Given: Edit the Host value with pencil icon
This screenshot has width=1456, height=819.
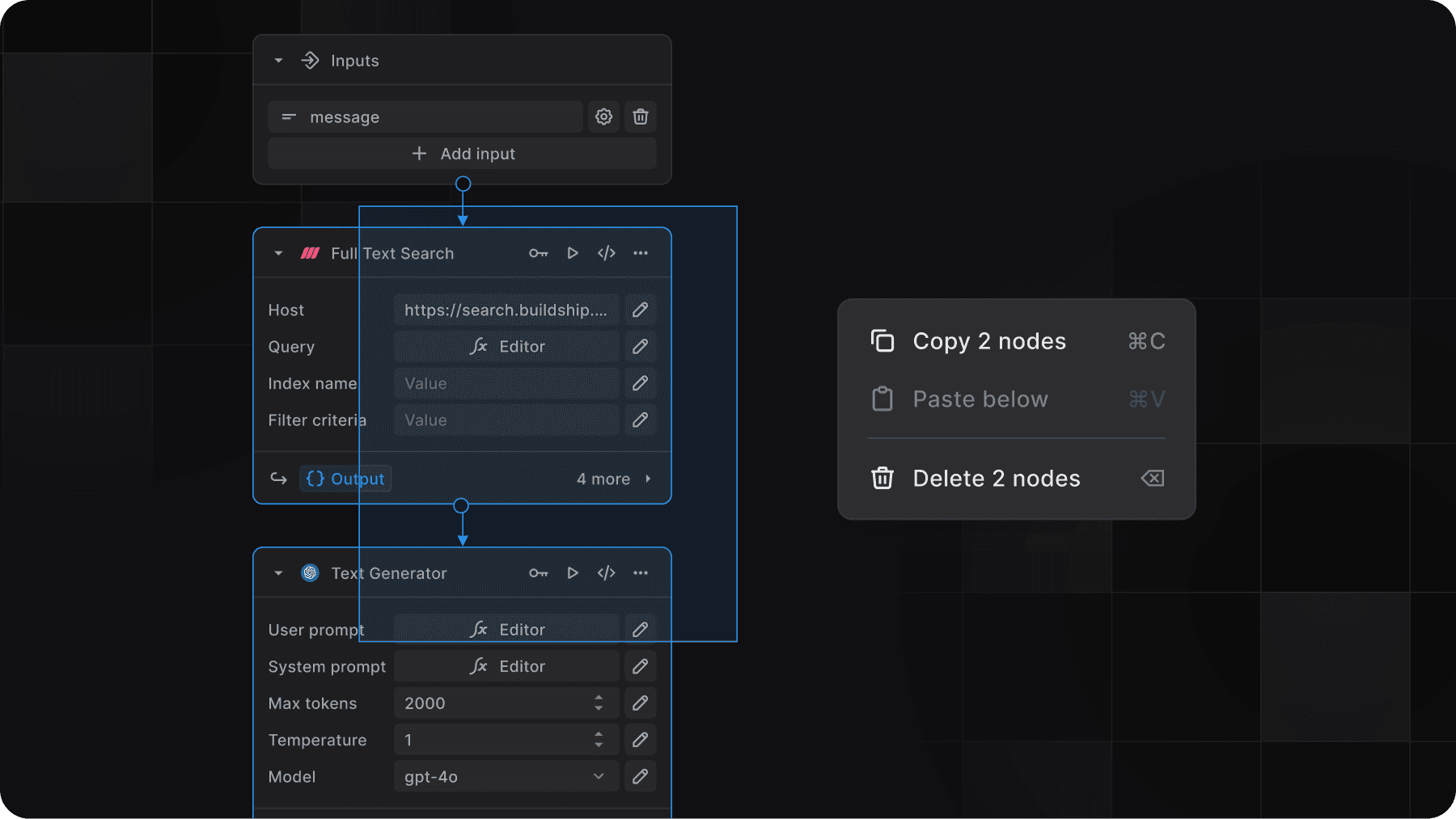Looking at the screenshot, I should click(641, 310).
